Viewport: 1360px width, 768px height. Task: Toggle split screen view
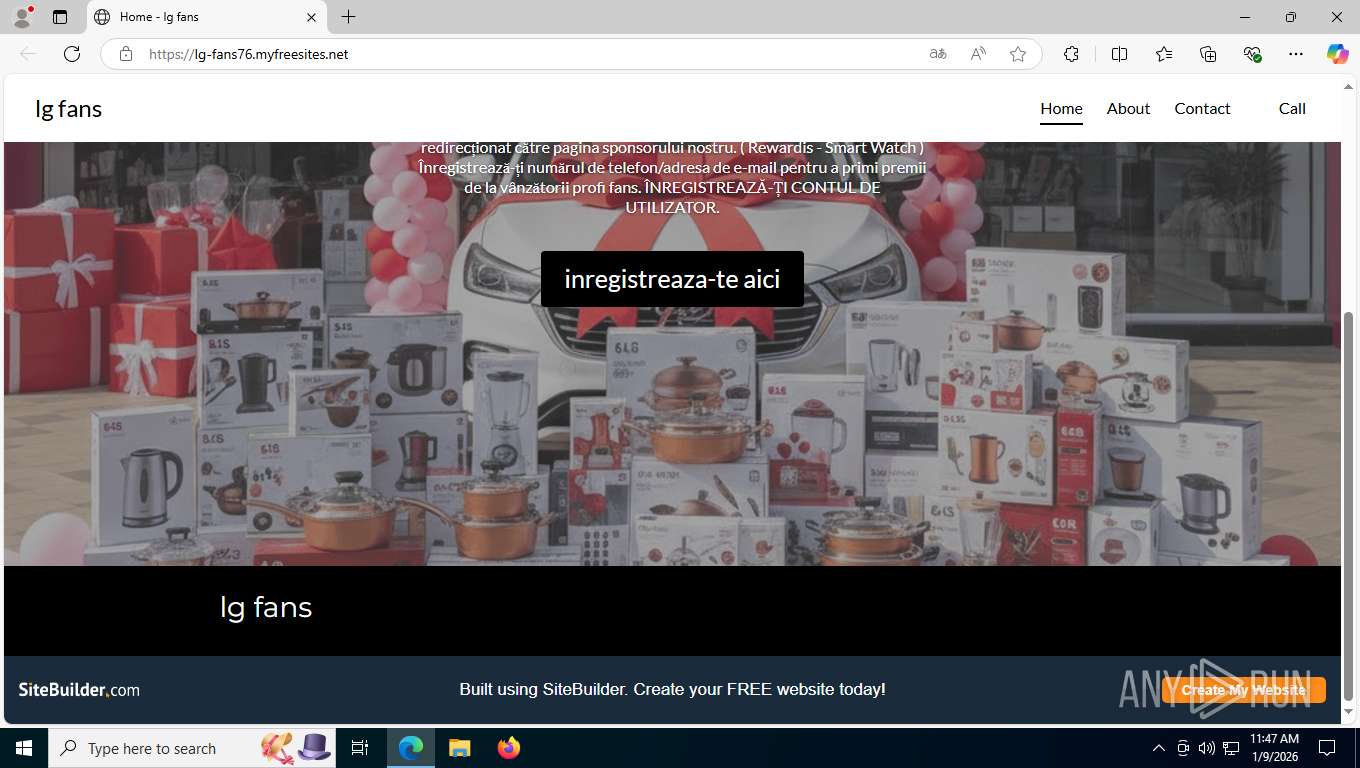coord(1119,54)
